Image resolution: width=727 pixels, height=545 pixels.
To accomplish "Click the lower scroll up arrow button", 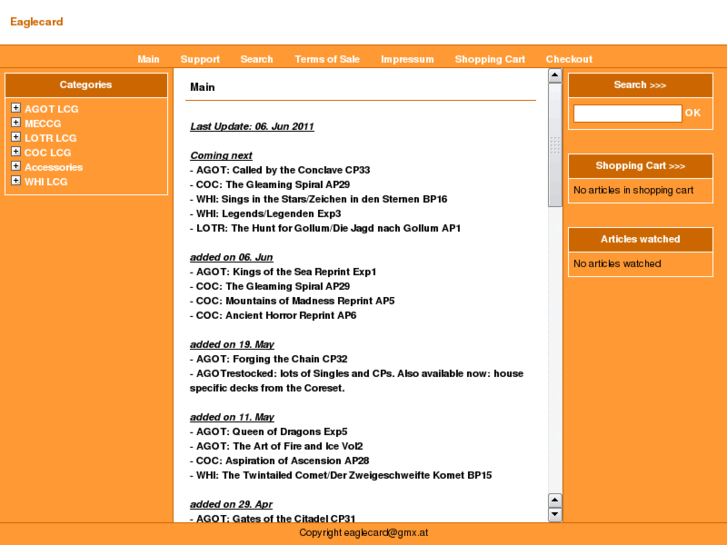I will (x=555, y=500).
